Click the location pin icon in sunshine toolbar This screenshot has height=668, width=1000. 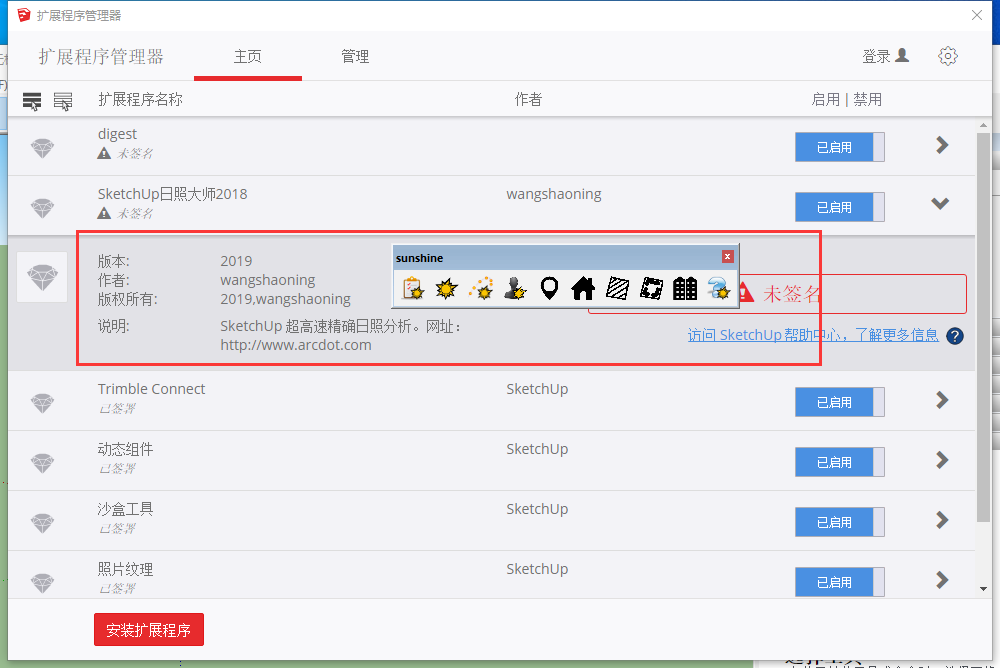(549, 288)
